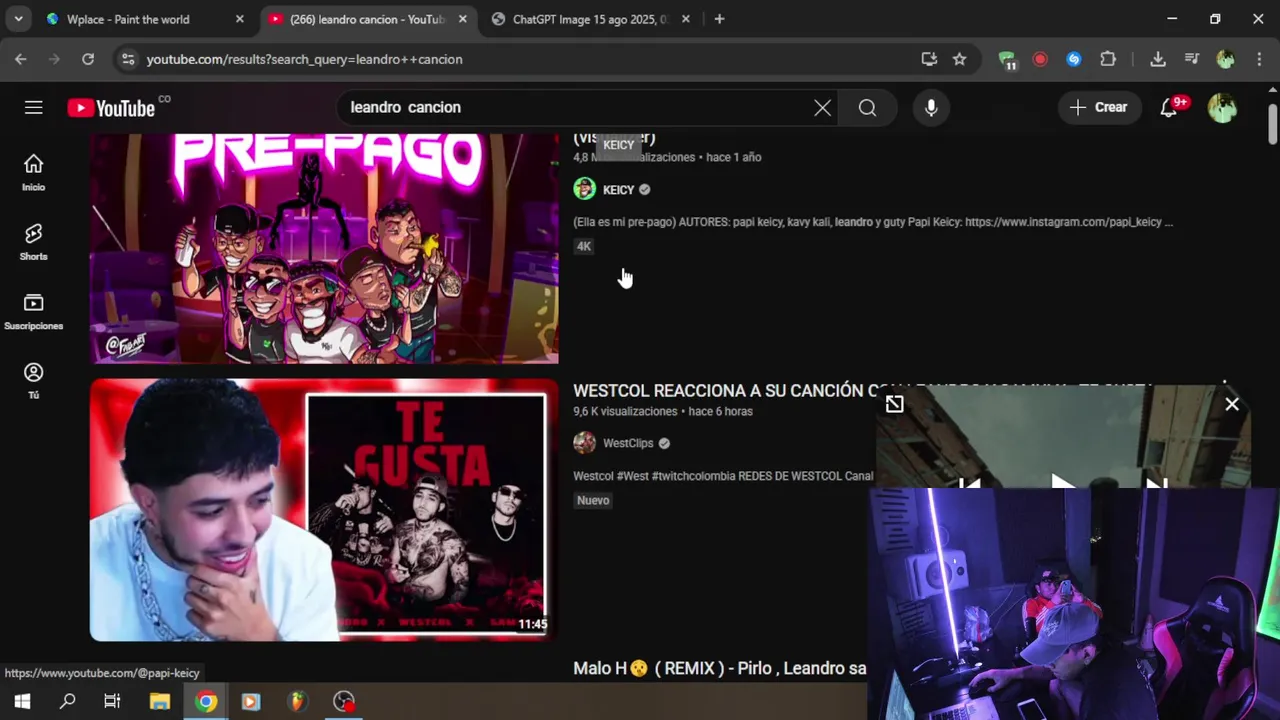Go back with the browser back arrow
Screen dimensions: 1280x720
click(21, 59)
